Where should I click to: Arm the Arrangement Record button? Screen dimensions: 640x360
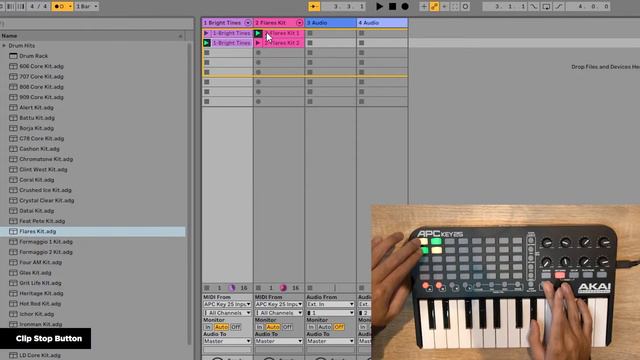click(x=405, y=6)
